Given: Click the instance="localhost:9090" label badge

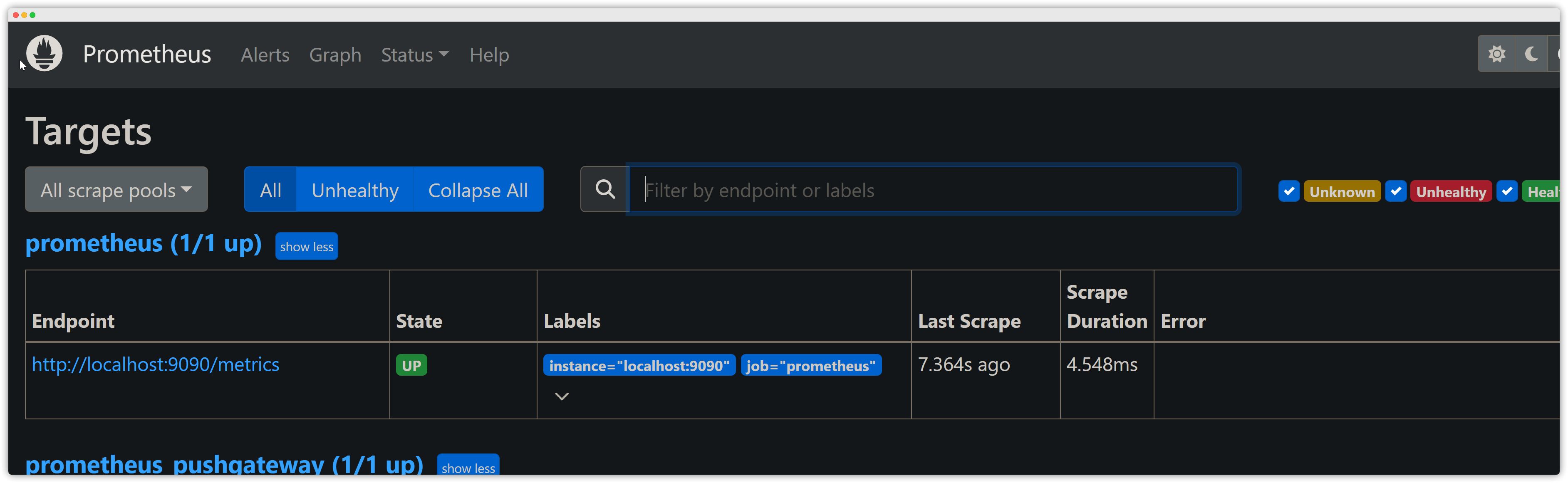Looking at the screenshot, I should 639,365.
